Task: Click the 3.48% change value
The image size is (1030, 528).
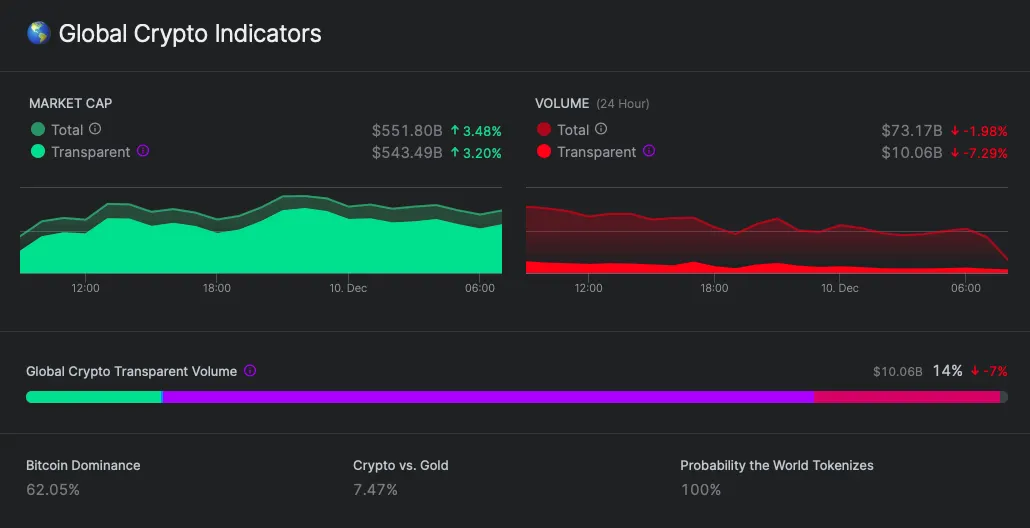Action: [482, 131]
